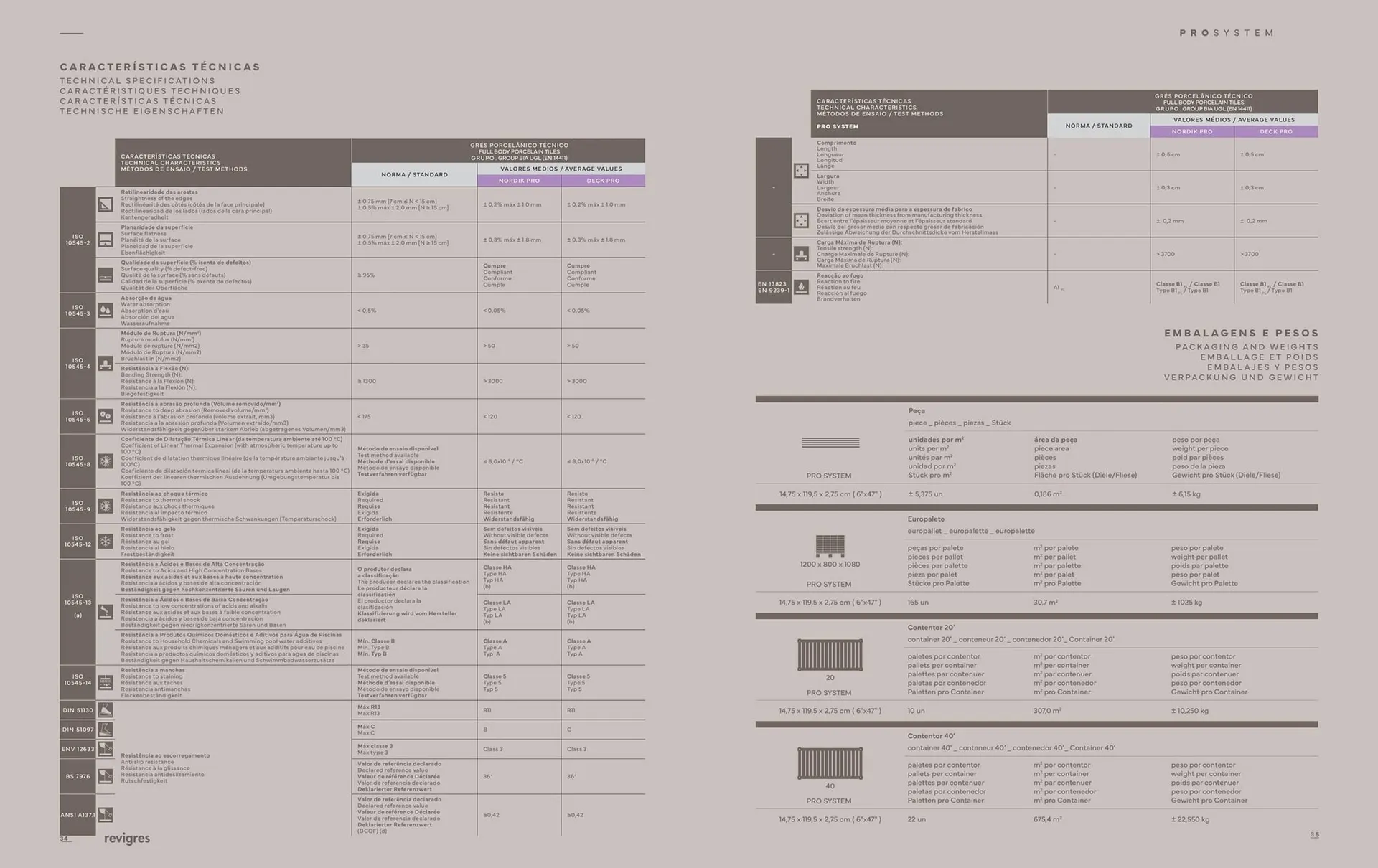Screen dimensions: 1378x868
Task: Click the PRO SYSTEM plank piece icon
Action: [x=830, y=443]
